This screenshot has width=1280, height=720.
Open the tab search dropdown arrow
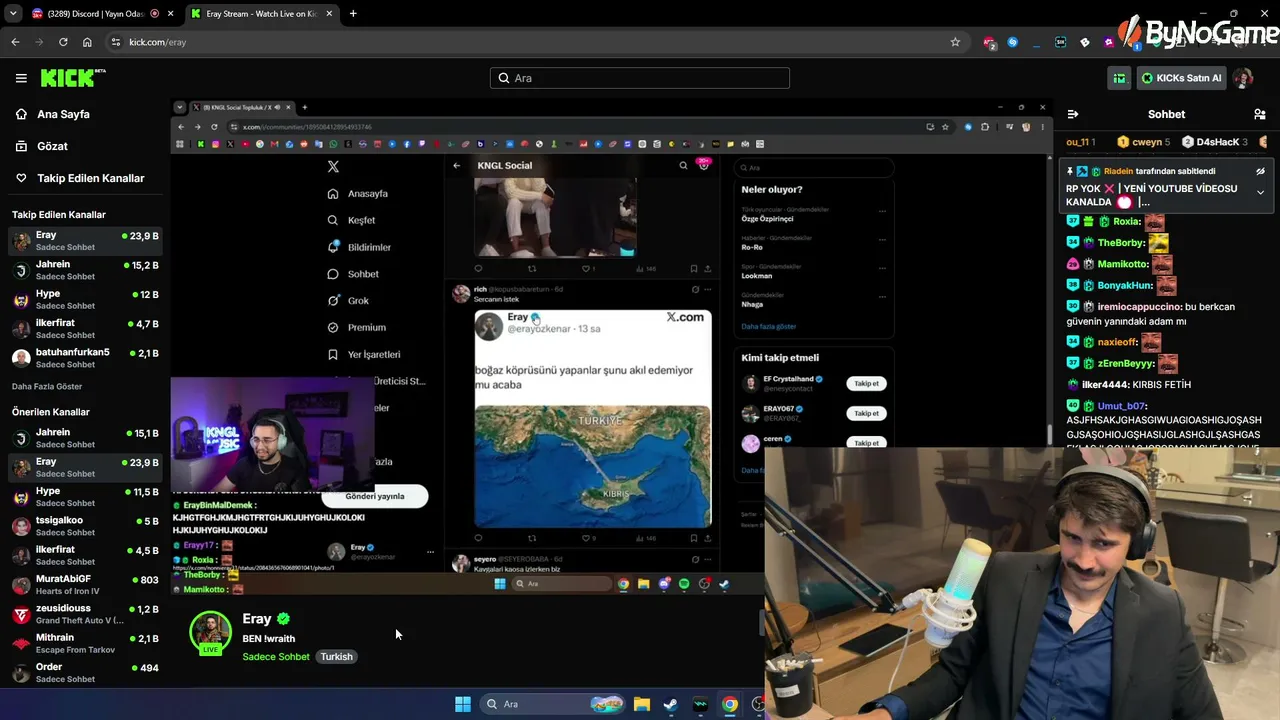pyautogui.click(x=13, y=13)
